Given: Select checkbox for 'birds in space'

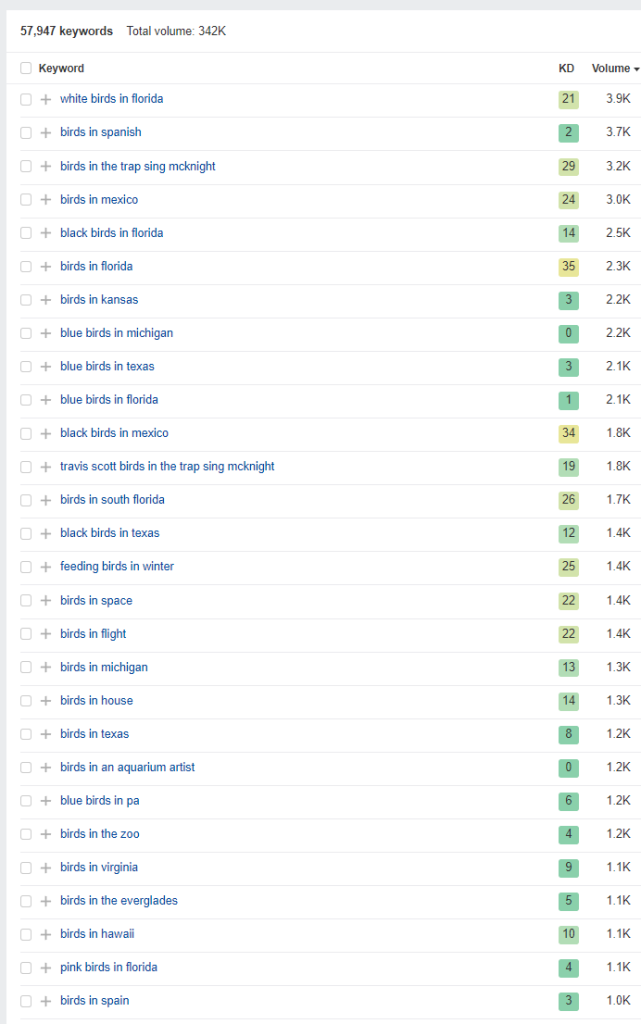Looking at the screenshot, I should coord(26,600).
